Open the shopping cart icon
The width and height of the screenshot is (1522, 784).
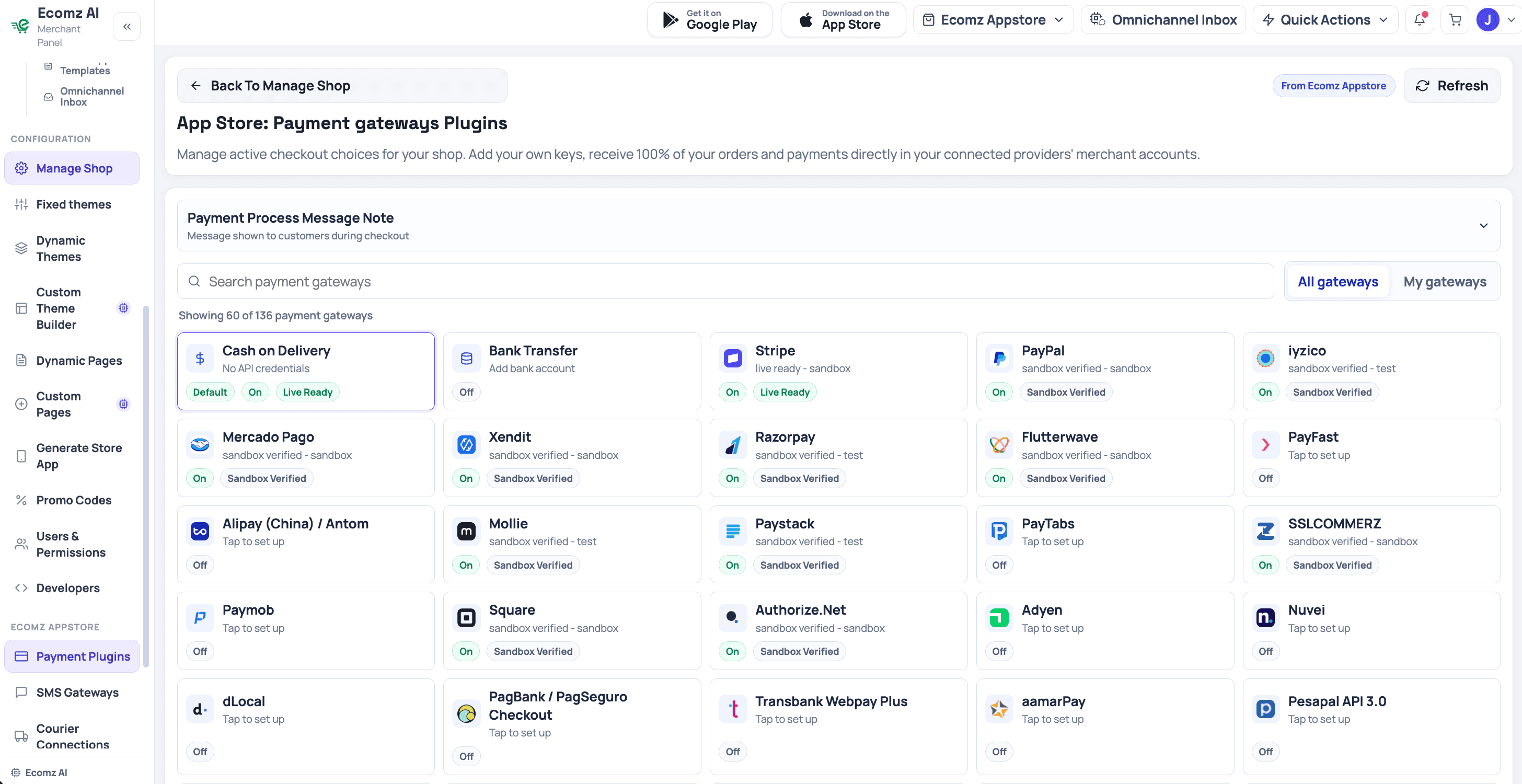pyautogui.click(x=1455, y=20)
